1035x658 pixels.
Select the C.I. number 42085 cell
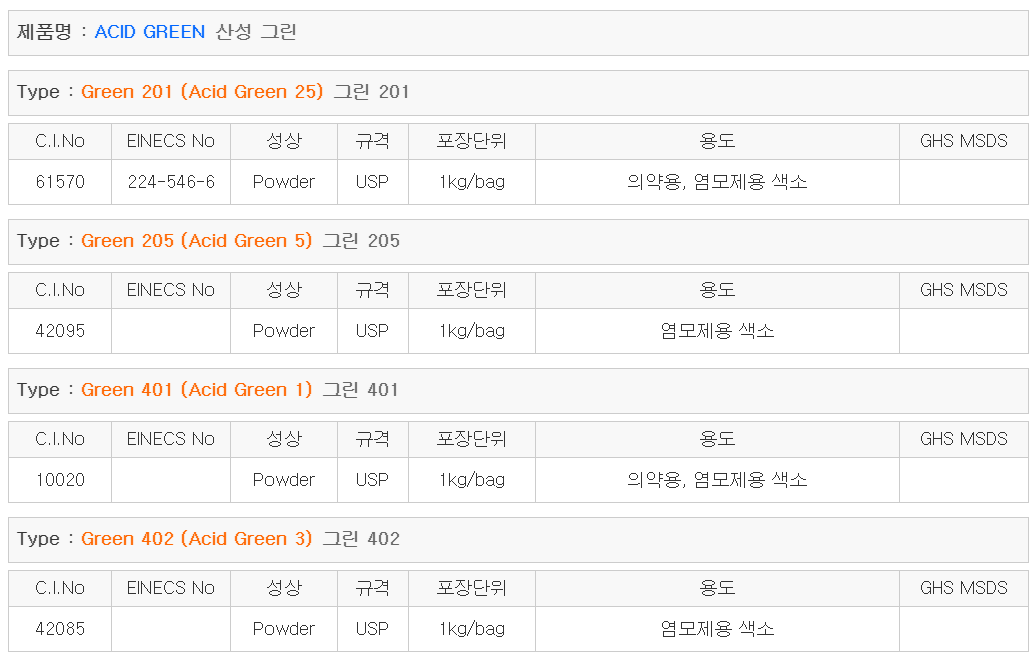click(x=60, y=629)
